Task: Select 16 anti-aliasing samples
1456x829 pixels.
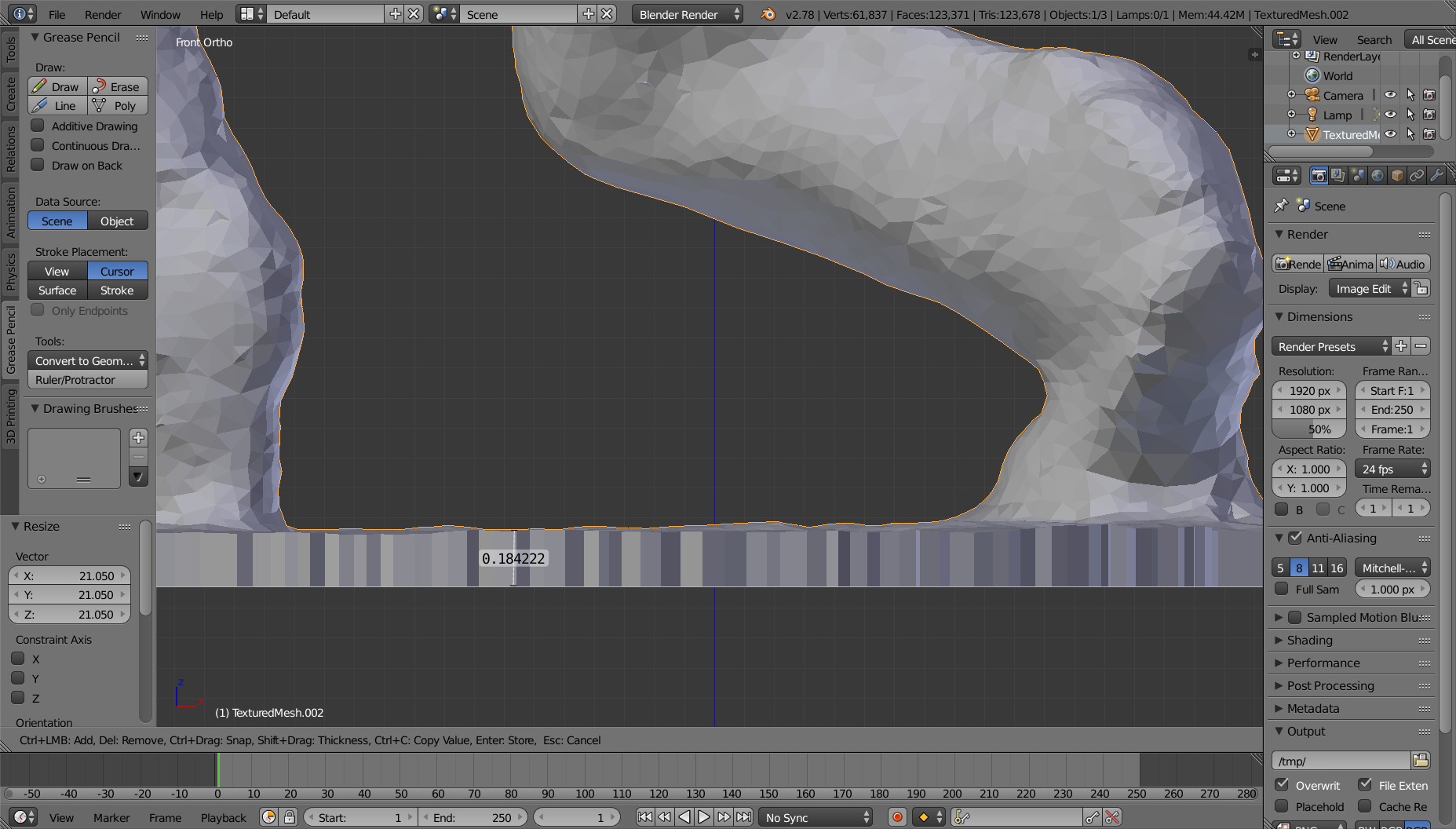Action: pyautogui.click(x=1337, y=568)
